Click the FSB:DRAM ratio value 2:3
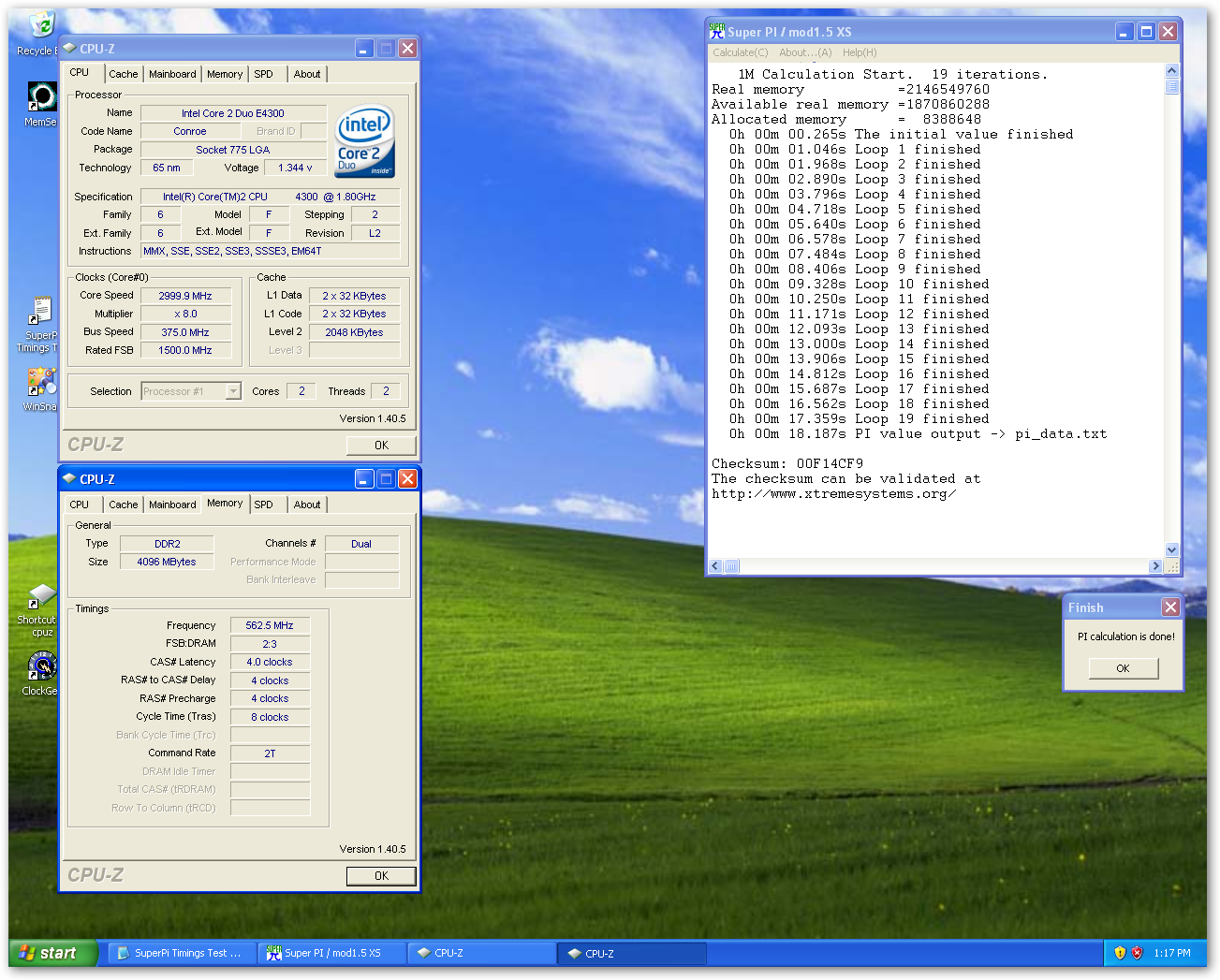Viewport: 1220px width, 980px height. click(270, 644)
